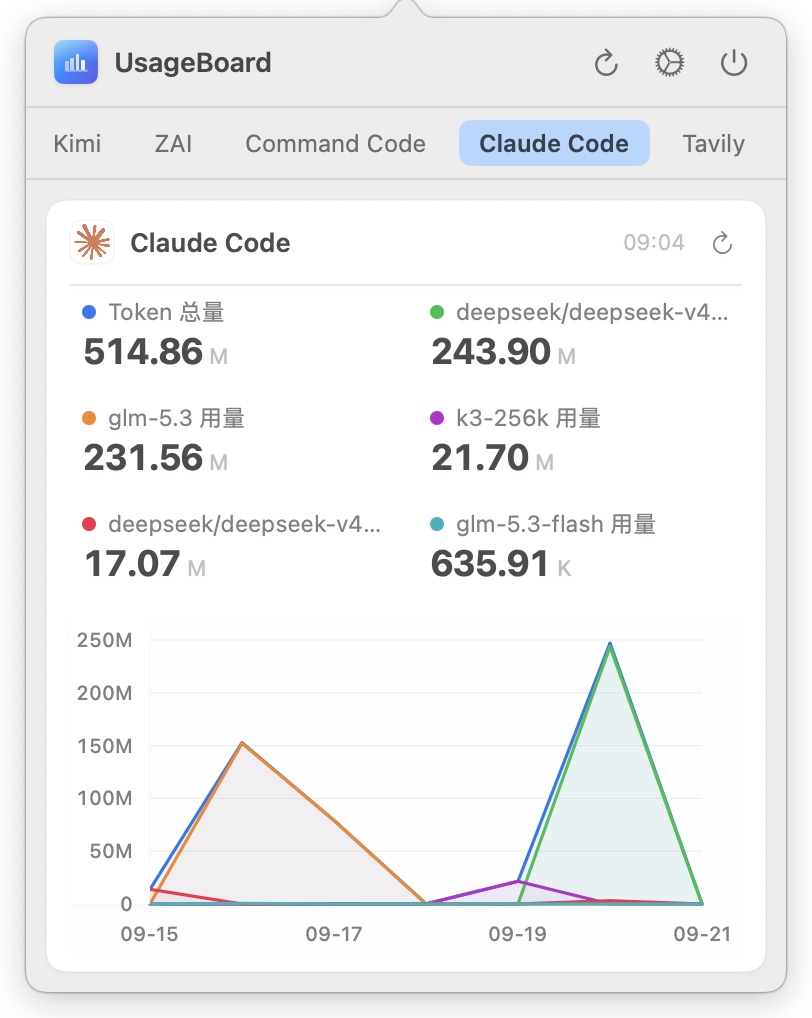Click the 09-15 date axis label
Screen dimensions: 812x1018
pos(149,934)
